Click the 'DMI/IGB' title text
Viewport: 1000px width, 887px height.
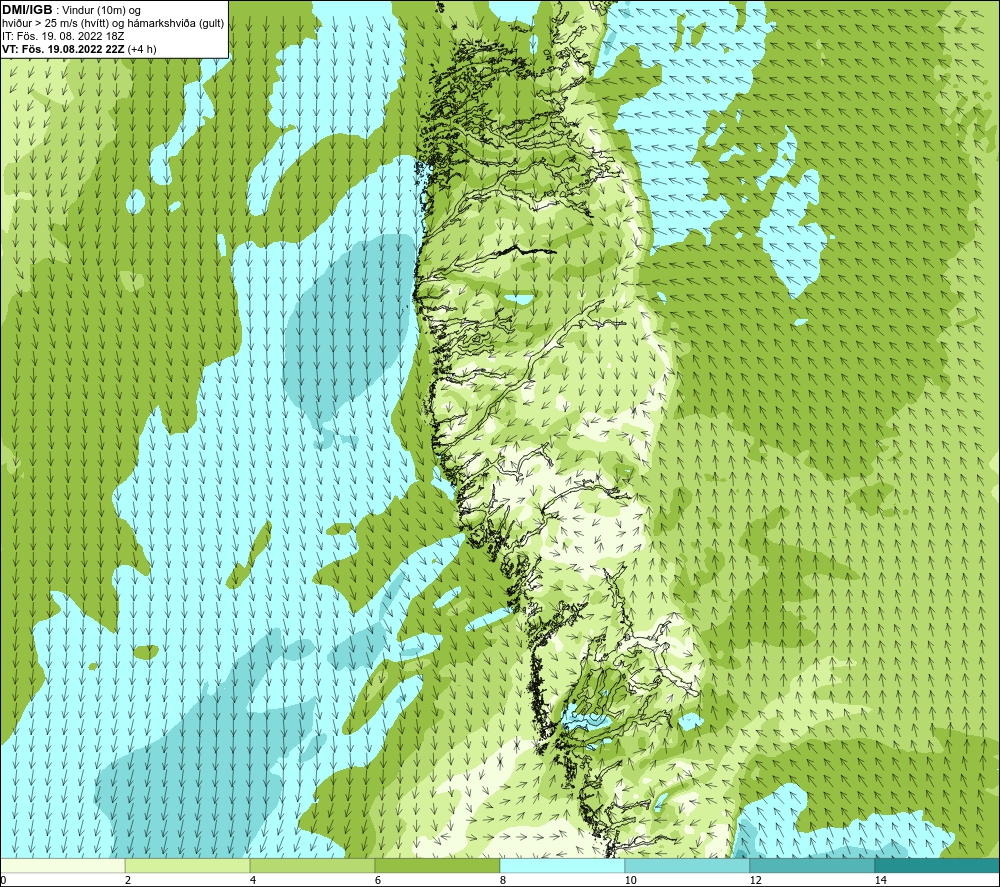pyautogui.click(x=27, y=10)
